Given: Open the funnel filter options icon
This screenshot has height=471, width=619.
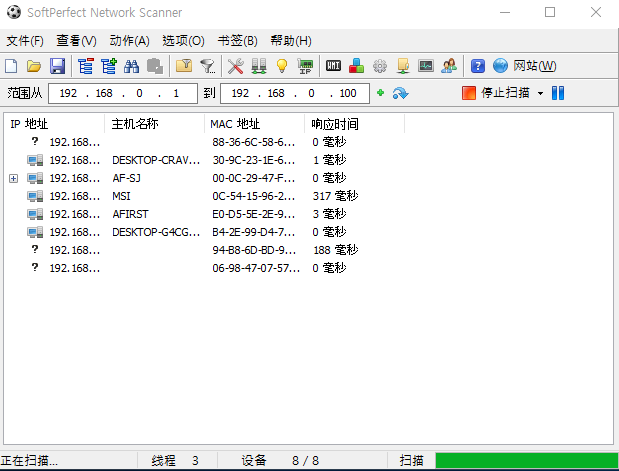Looking at the screenshot, I should 207,66.
